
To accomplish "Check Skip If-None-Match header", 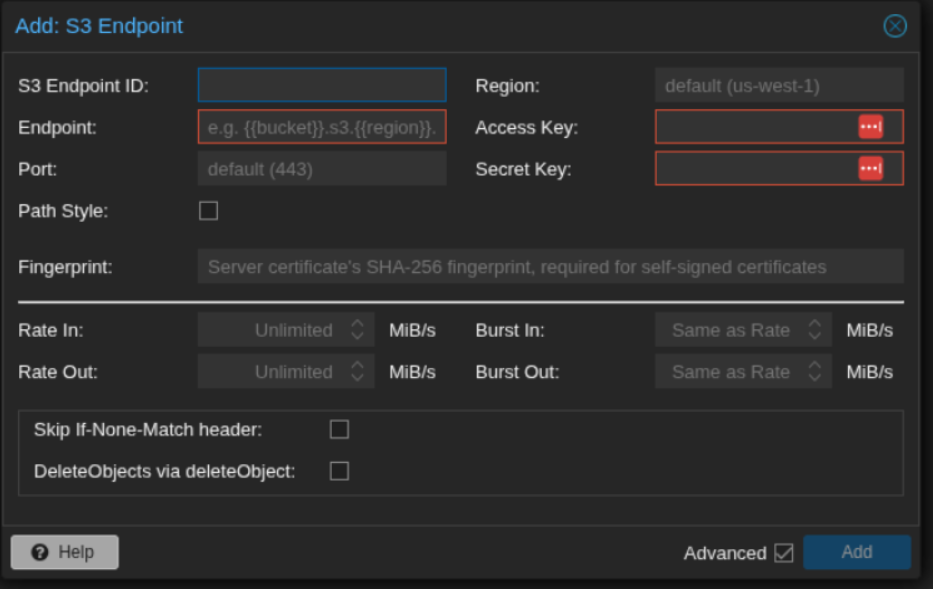I will (x=339, y=429).
